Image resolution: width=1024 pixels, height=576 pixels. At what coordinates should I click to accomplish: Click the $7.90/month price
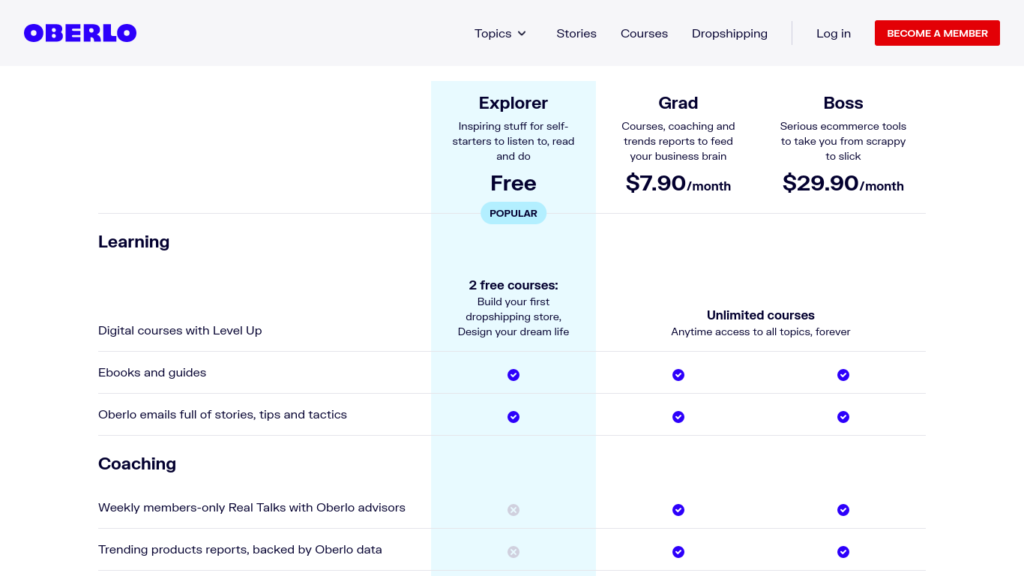(678, 184)
